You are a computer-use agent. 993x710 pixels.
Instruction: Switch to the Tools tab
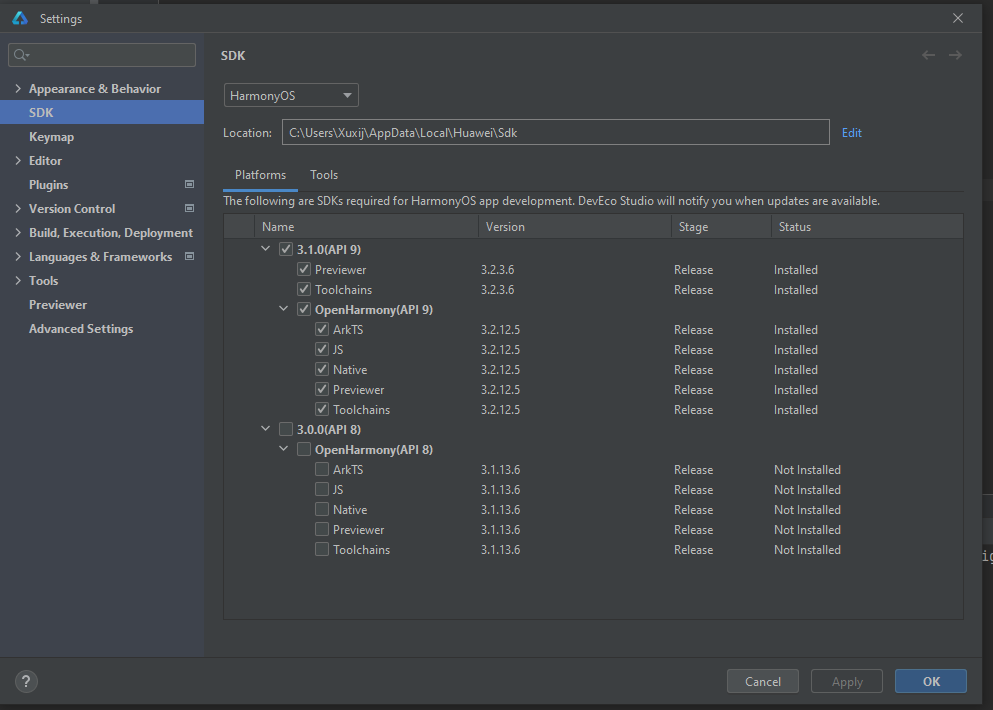coord(324,175)
